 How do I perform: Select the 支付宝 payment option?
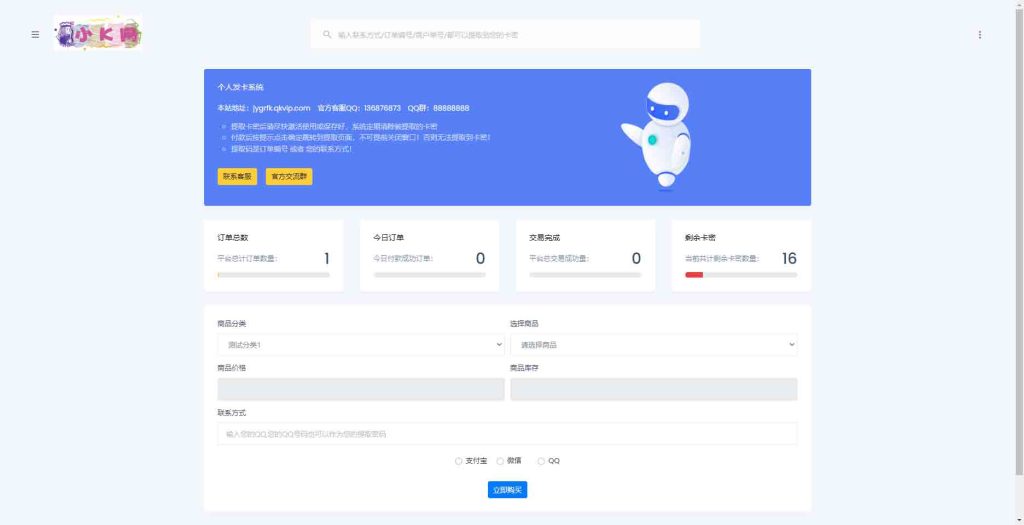point(459,461)
